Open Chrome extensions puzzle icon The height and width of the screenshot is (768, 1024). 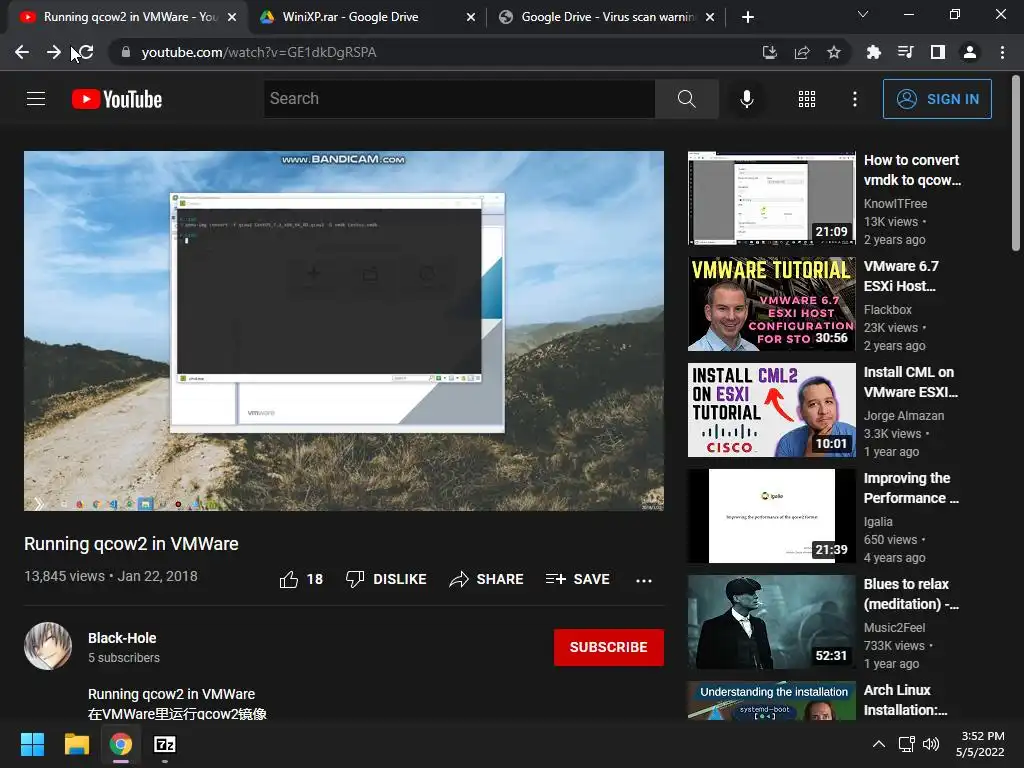[873, 52]
